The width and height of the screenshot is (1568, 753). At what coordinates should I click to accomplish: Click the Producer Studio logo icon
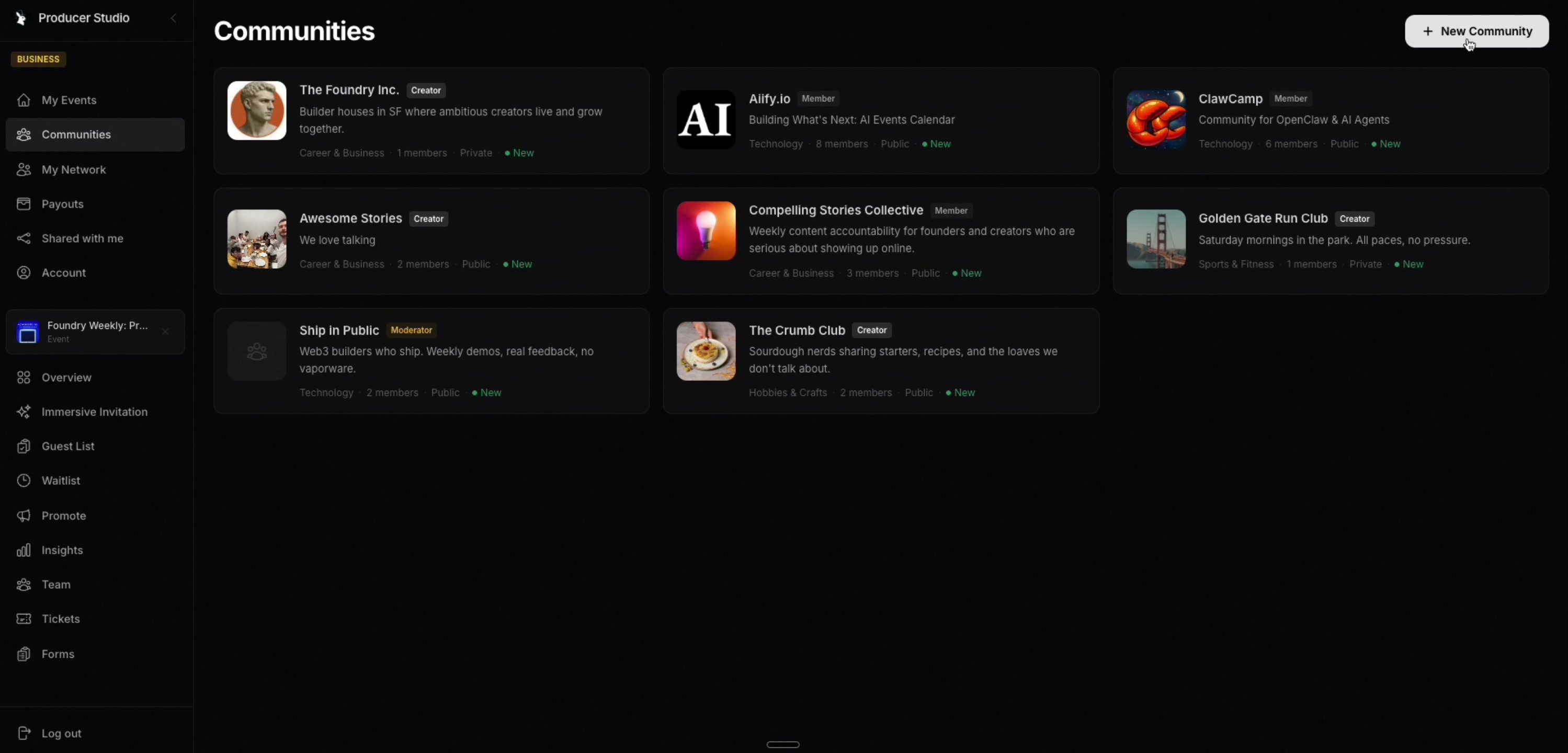pos(21,18)
